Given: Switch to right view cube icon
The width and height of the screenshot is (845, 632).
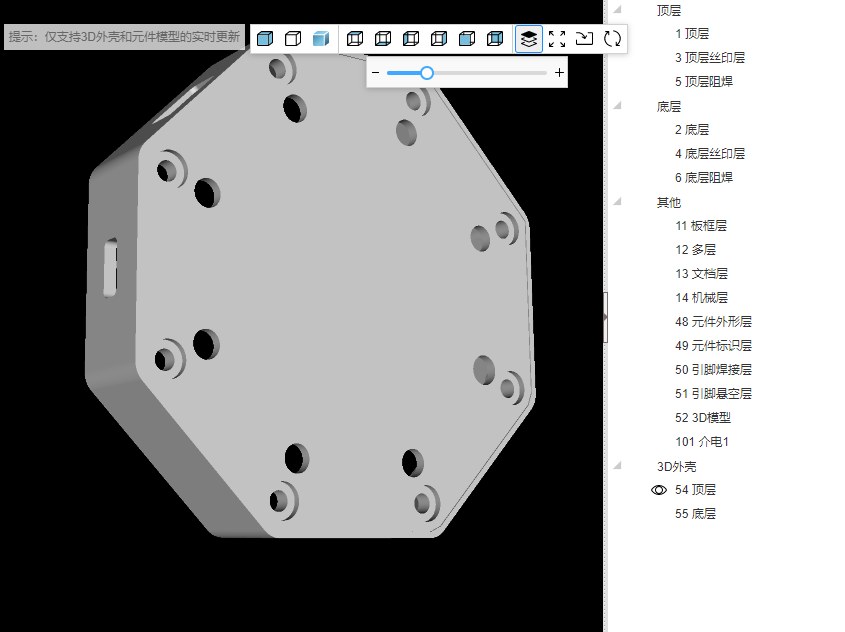Looking at the screenshot, I should 439,39.
